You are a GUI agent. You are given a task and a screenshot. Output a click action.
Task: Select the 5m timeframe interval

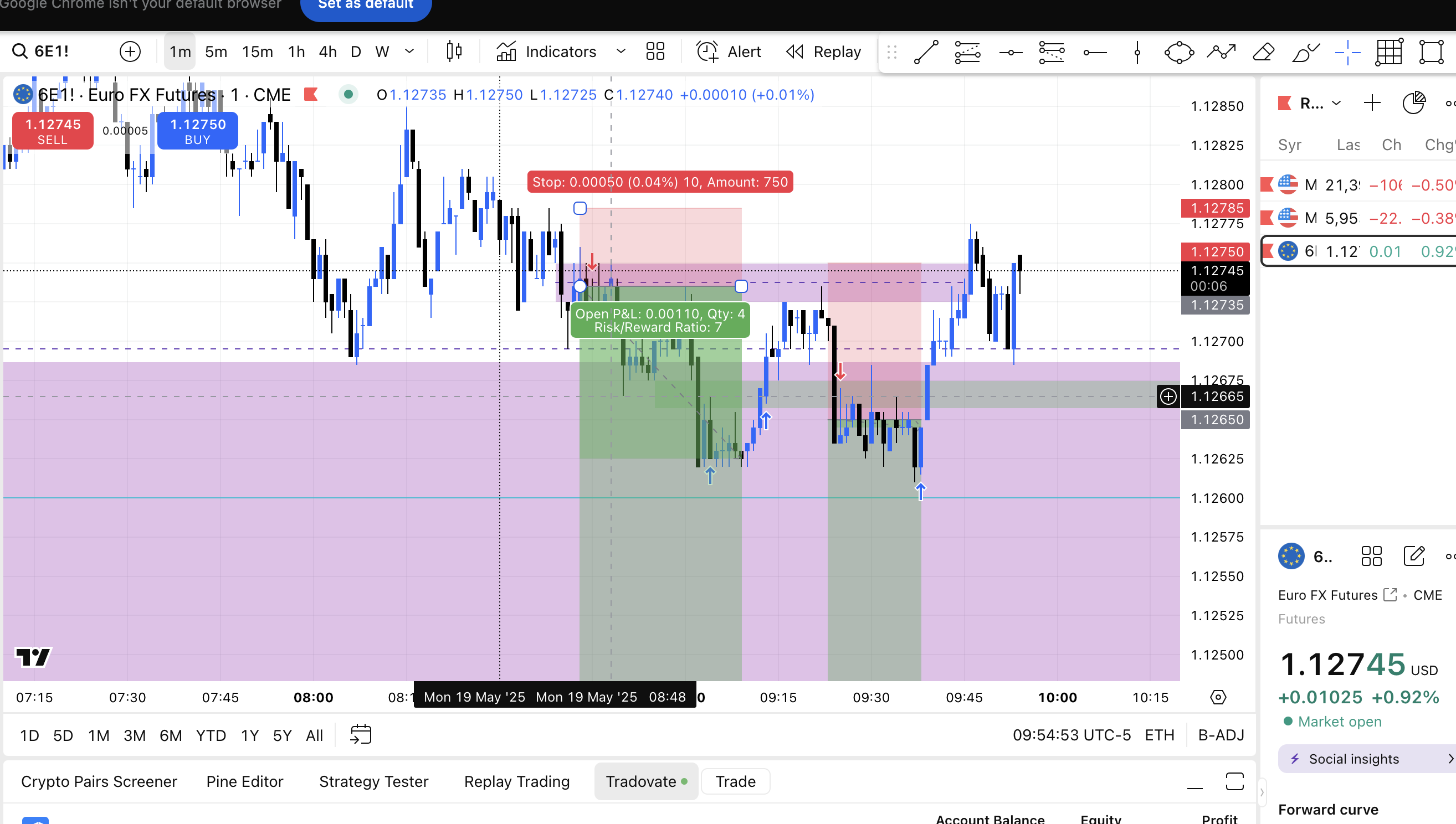pyautogui.click(x=216, y=51)
